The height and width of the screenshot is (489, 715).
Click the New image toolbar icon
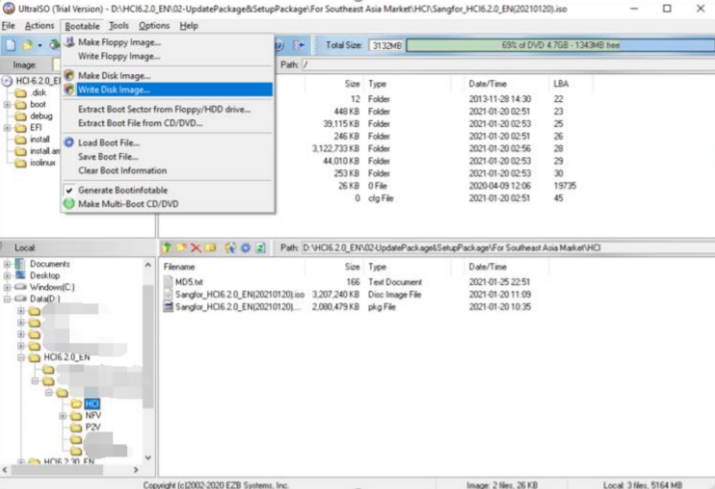(11, 45)
